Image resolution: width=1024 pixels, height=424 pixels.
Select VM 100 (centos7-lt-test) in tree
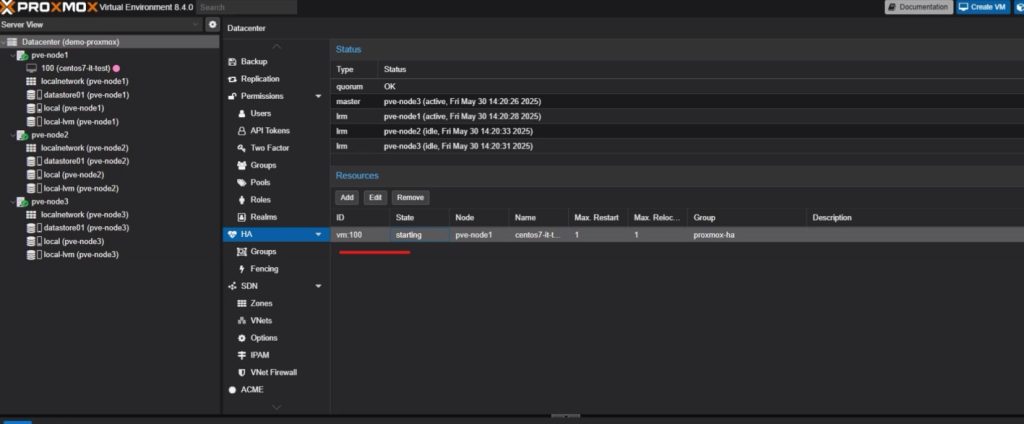74,68
